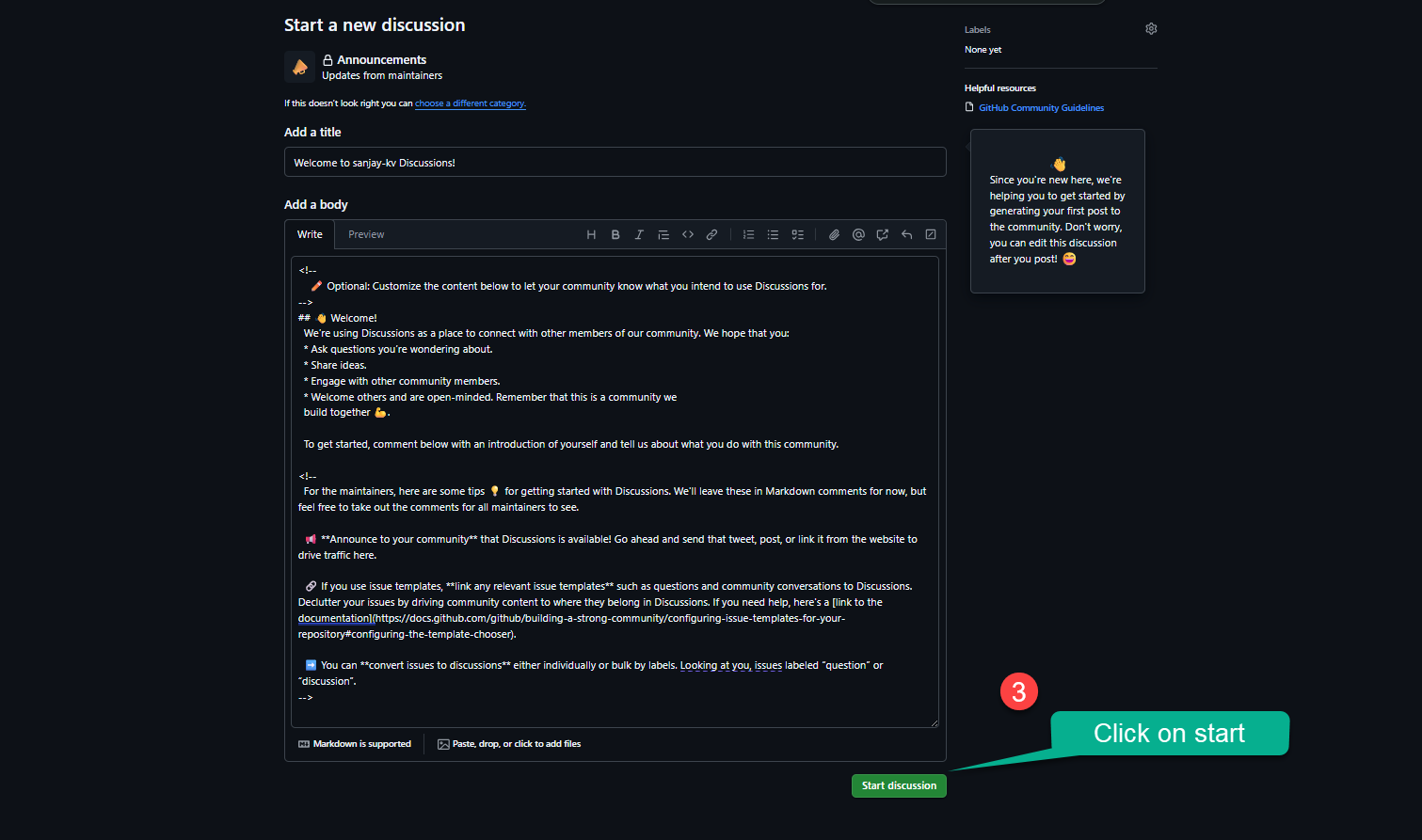This screenshot has height=840, width=1422.
Task: Insert a bulleted list
Action: coord(773,235)
